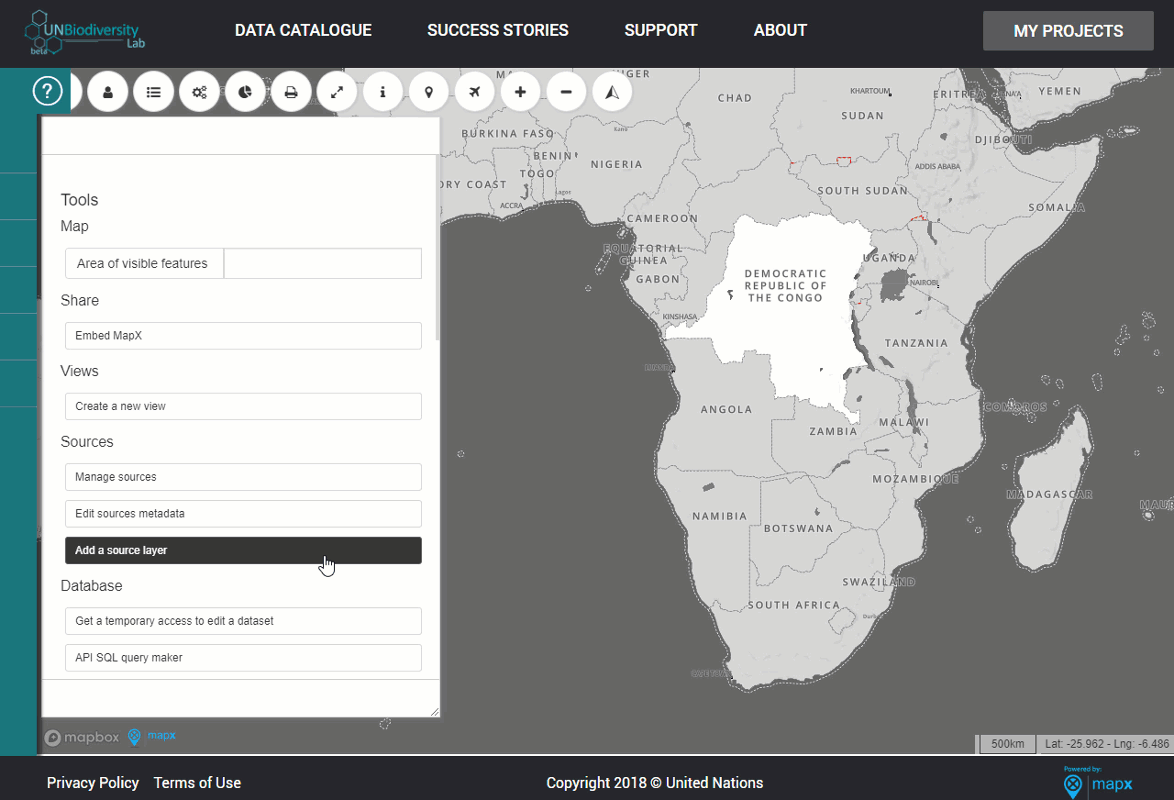Click the airplane icon in toolbar
Viewport: 1174px width, 800px height.
pyautogui.click(x=475, y=92)
